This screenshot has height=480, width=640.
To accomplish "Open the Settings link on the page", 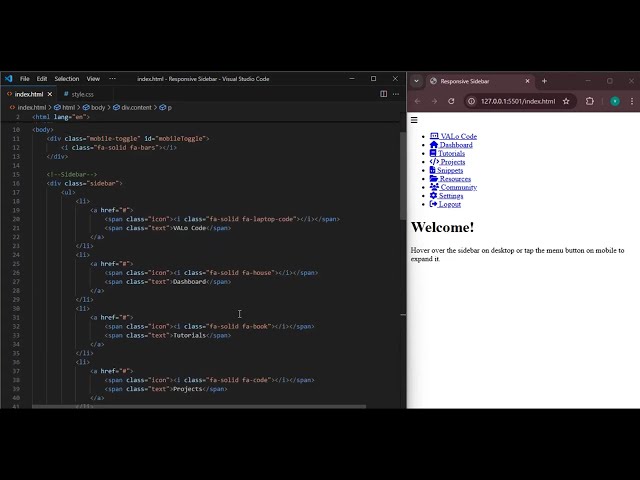I will 446,196.
